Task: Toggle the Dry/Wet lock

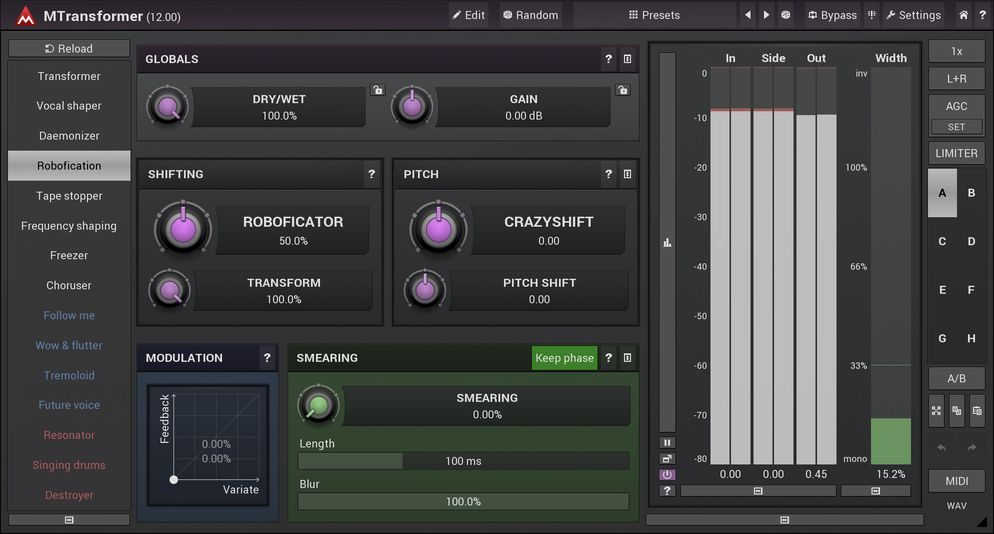Action: coord(378,90)
